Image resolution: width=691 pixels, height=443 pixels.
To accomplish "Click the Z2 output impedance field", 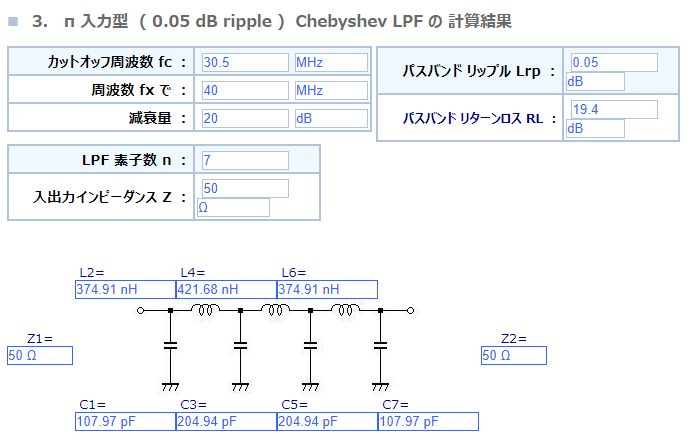I will [x=514, y=355].
